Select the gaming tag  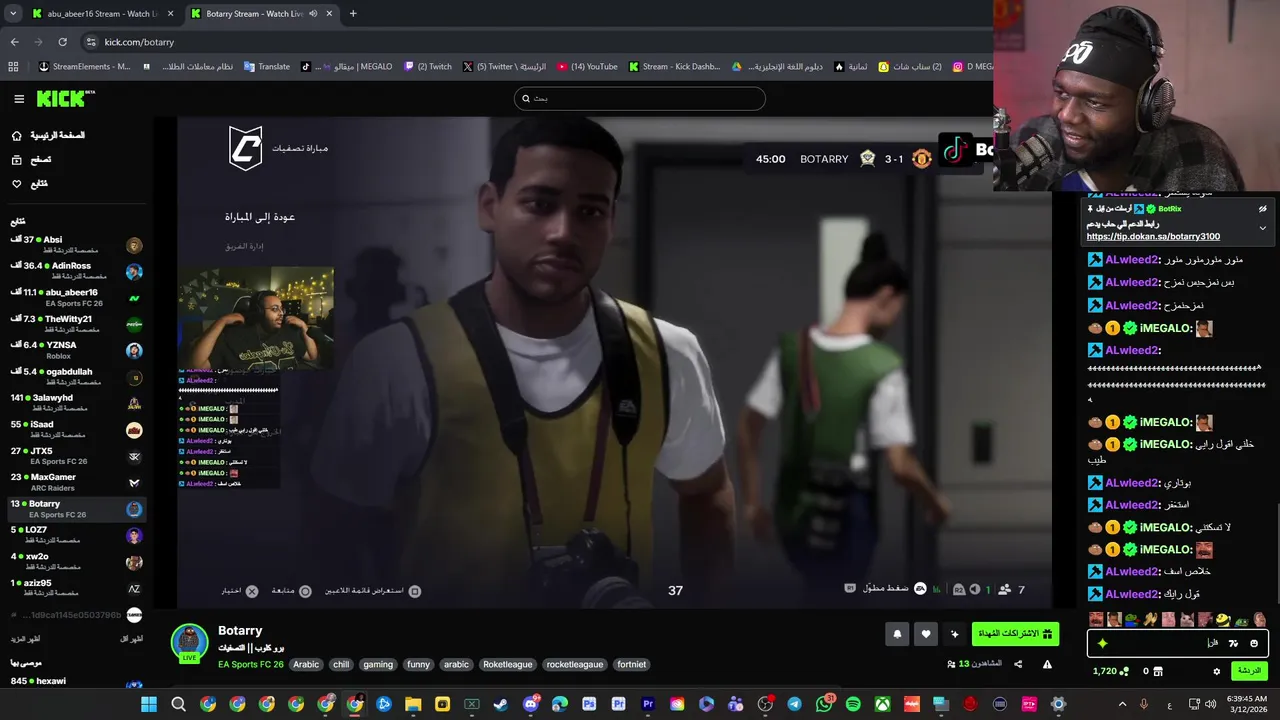pyautogui.click(x=378, y=665)
